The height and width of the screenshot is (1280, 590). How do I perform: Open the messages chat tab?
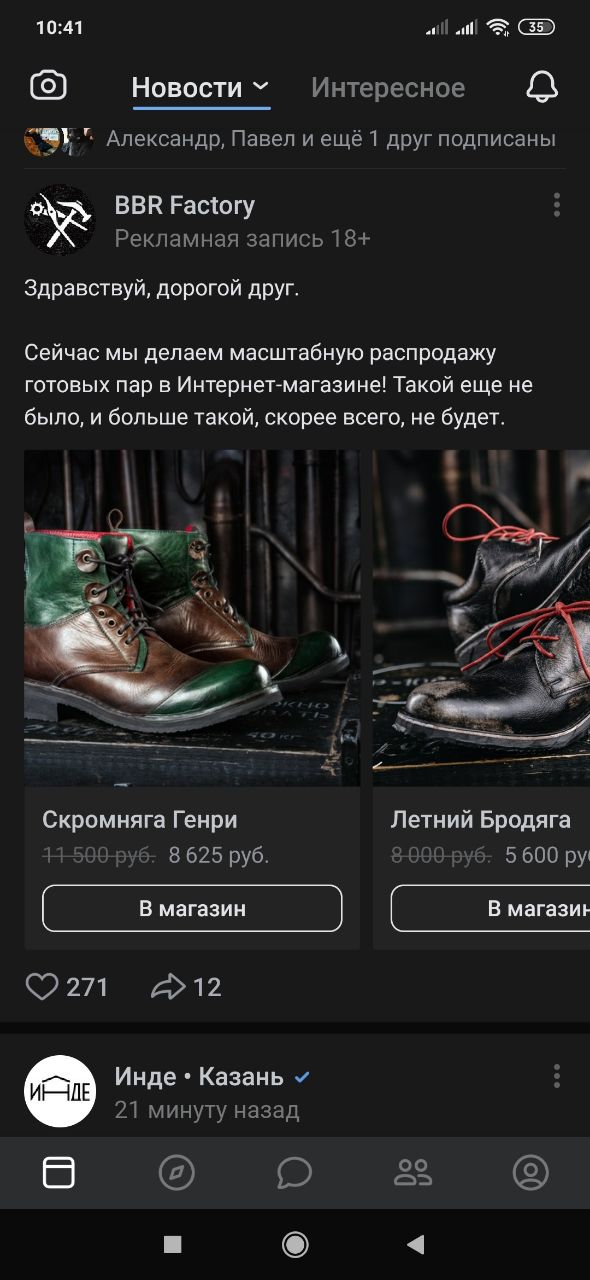(x=295, y=1172)
